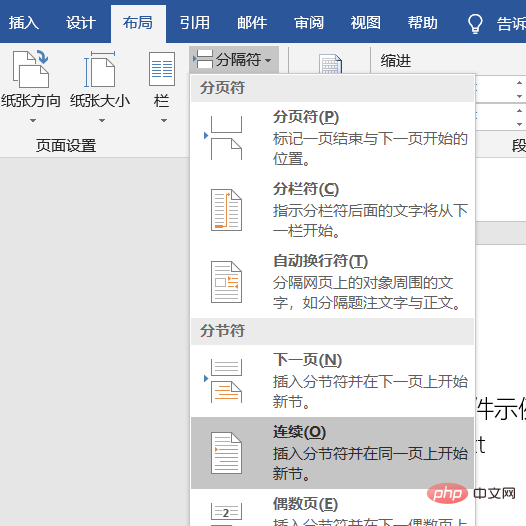Click icon right of 分隔符 button
Image resolution: width=526 pixels, height=526 pixels.
click(330, 64)
